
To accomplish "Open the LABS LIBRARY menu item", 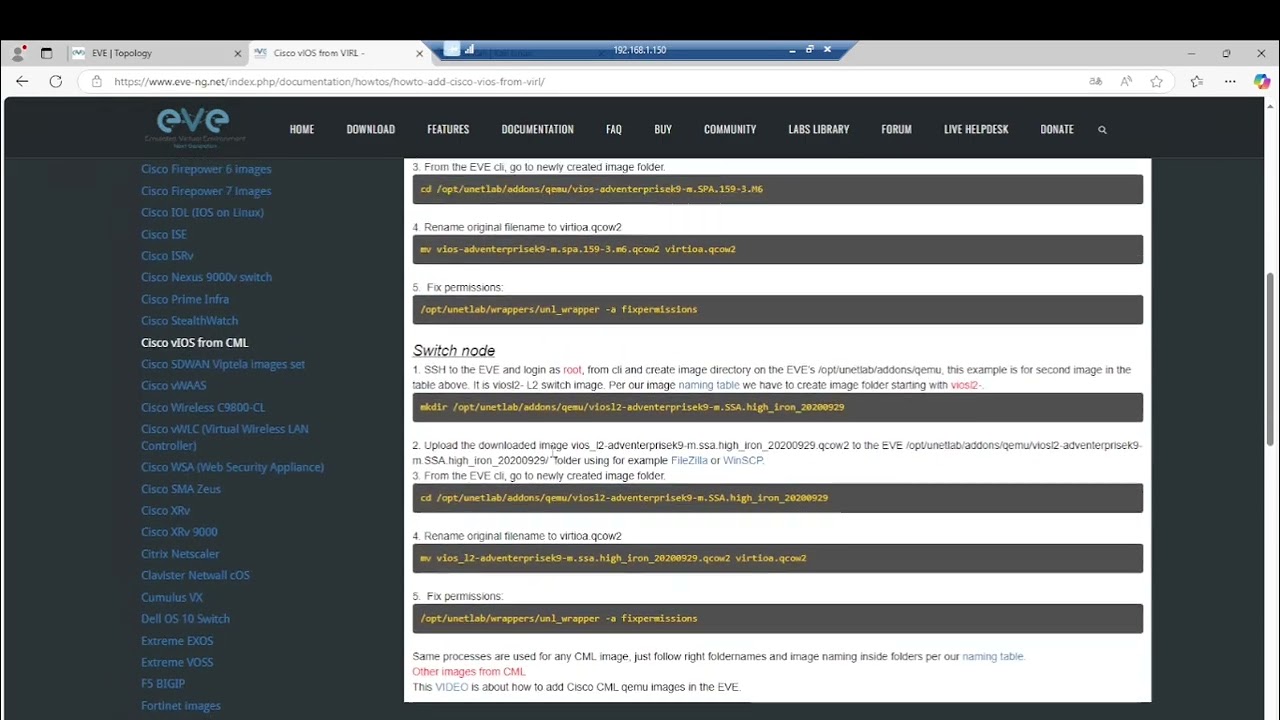I will [x=819, y=129].
